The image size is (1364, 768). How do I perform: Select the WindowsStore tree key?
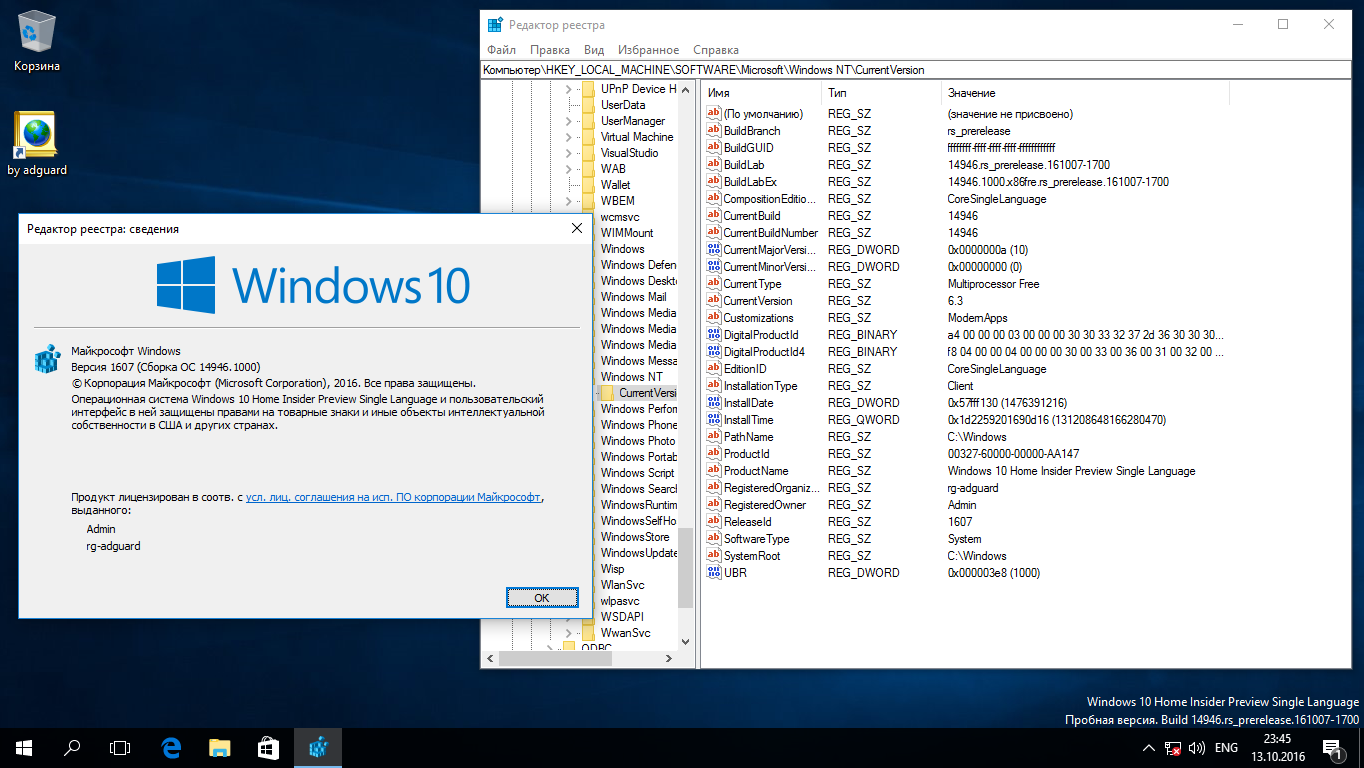point(635,537)
